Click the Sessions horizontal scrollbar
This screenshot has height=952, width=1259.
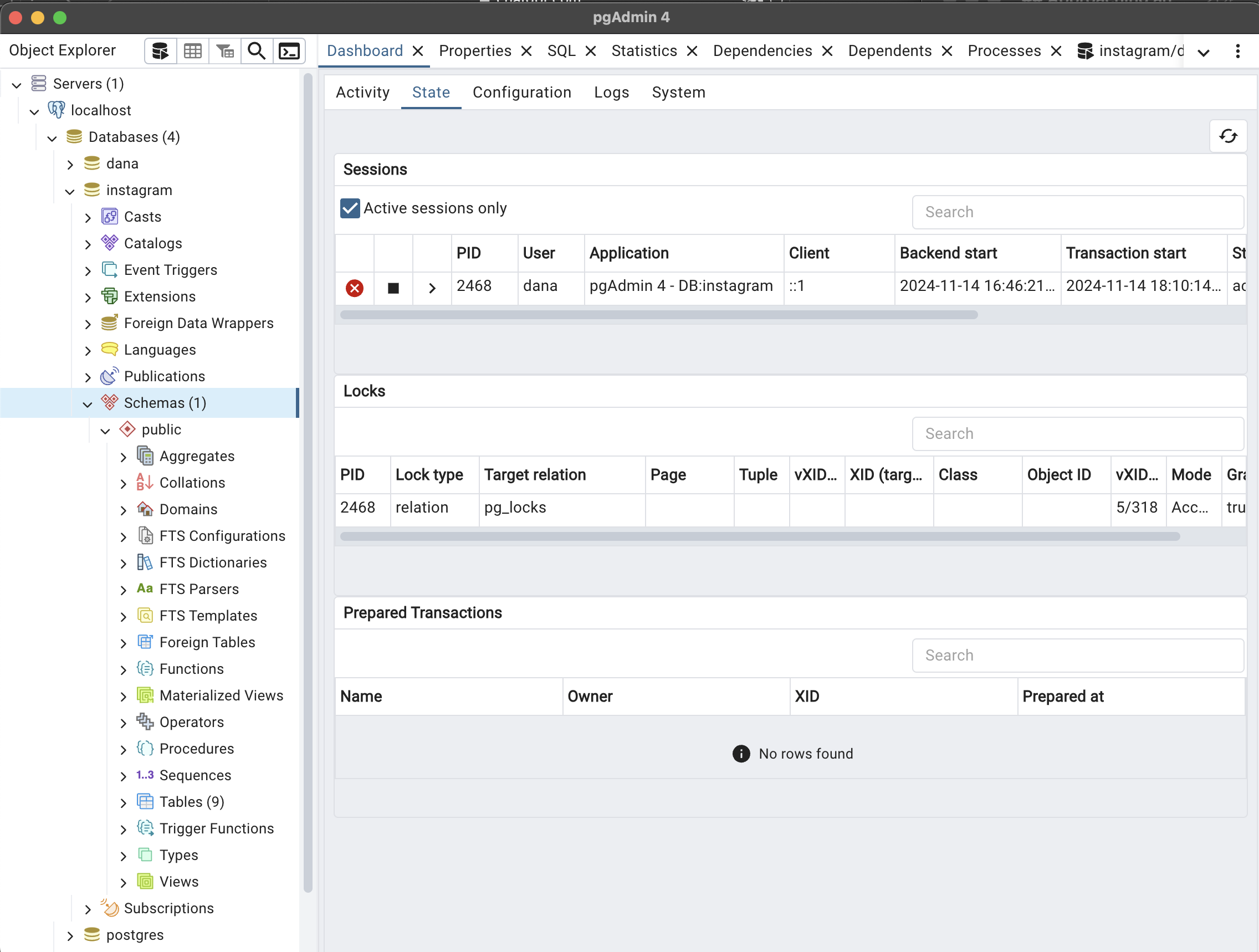pos(658,315)
